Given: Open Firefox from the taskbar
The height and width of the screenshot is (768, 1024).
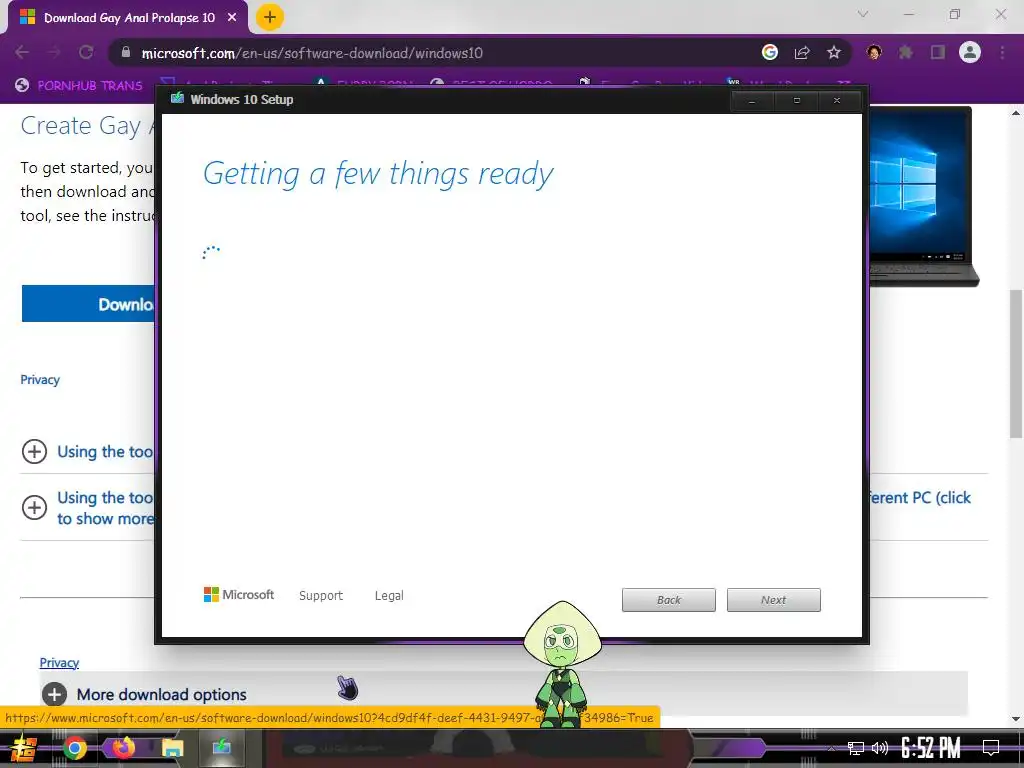Looking at the screenshot, I should coord(123,747).
